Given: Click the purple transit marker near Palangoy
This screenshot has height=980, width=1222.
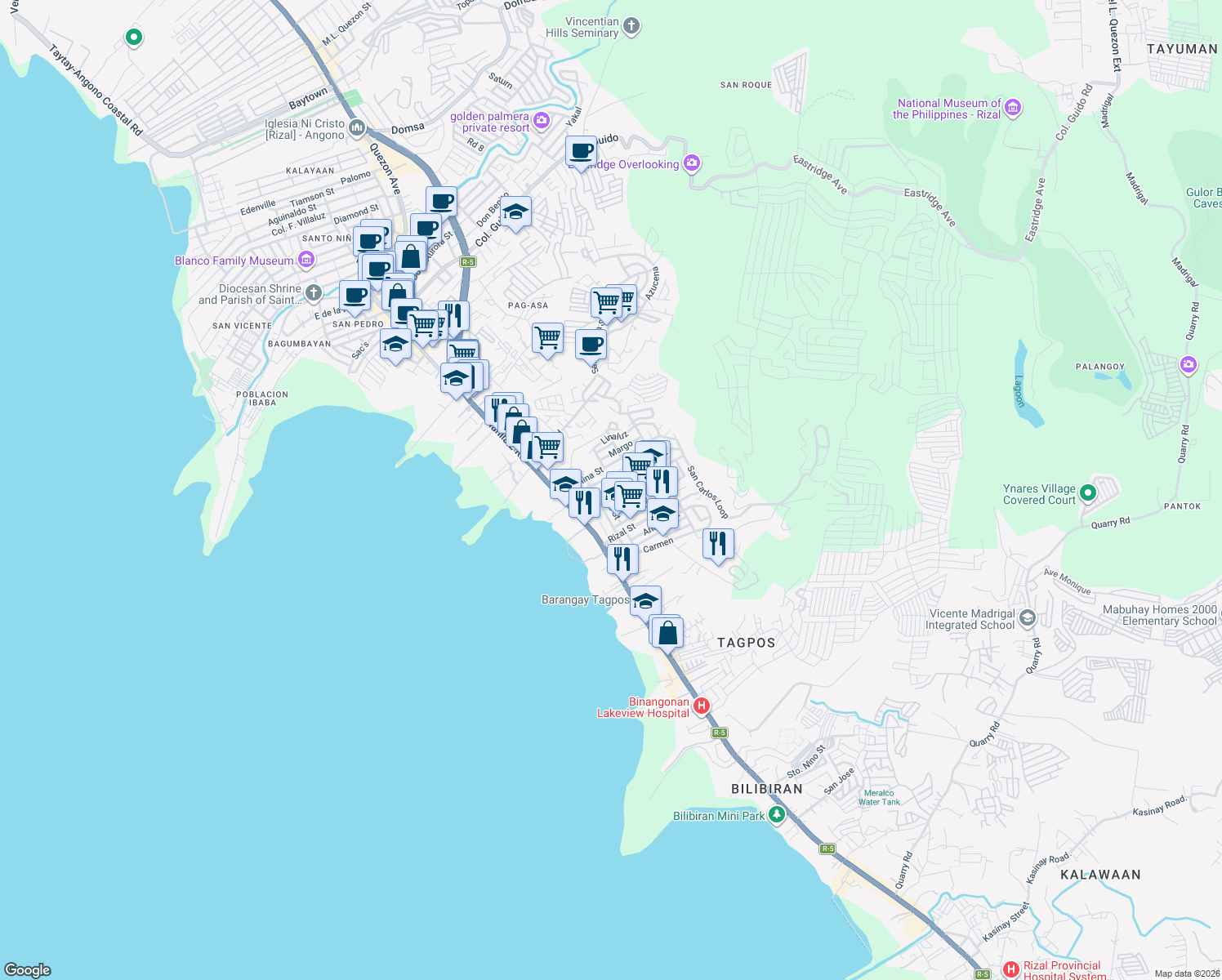Looking at the screenshot, I should (x=1189, y=365).
